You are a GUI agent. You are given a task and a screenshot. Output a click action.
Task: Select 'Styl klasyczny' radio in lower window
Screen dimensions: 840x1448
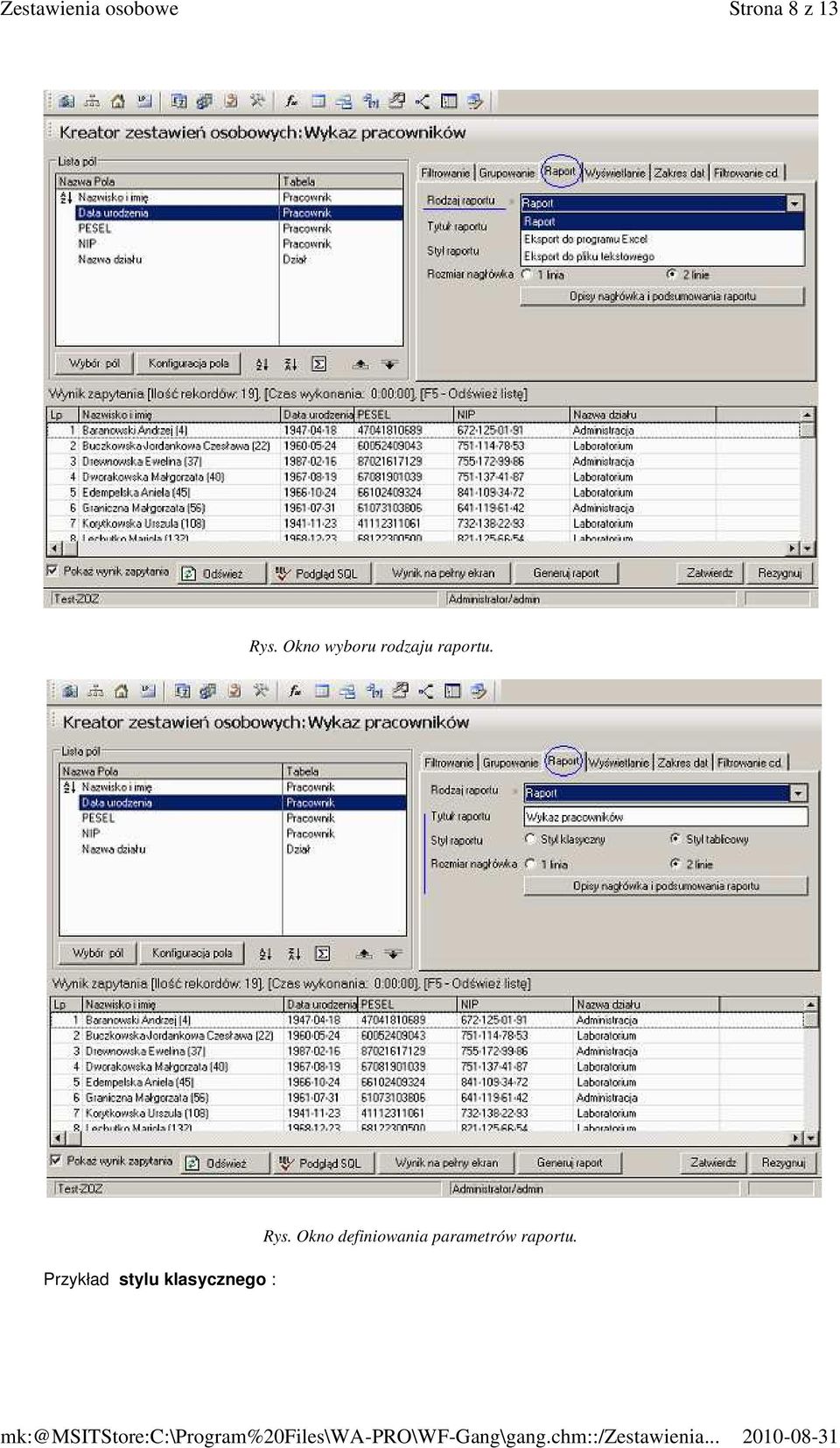530,839
